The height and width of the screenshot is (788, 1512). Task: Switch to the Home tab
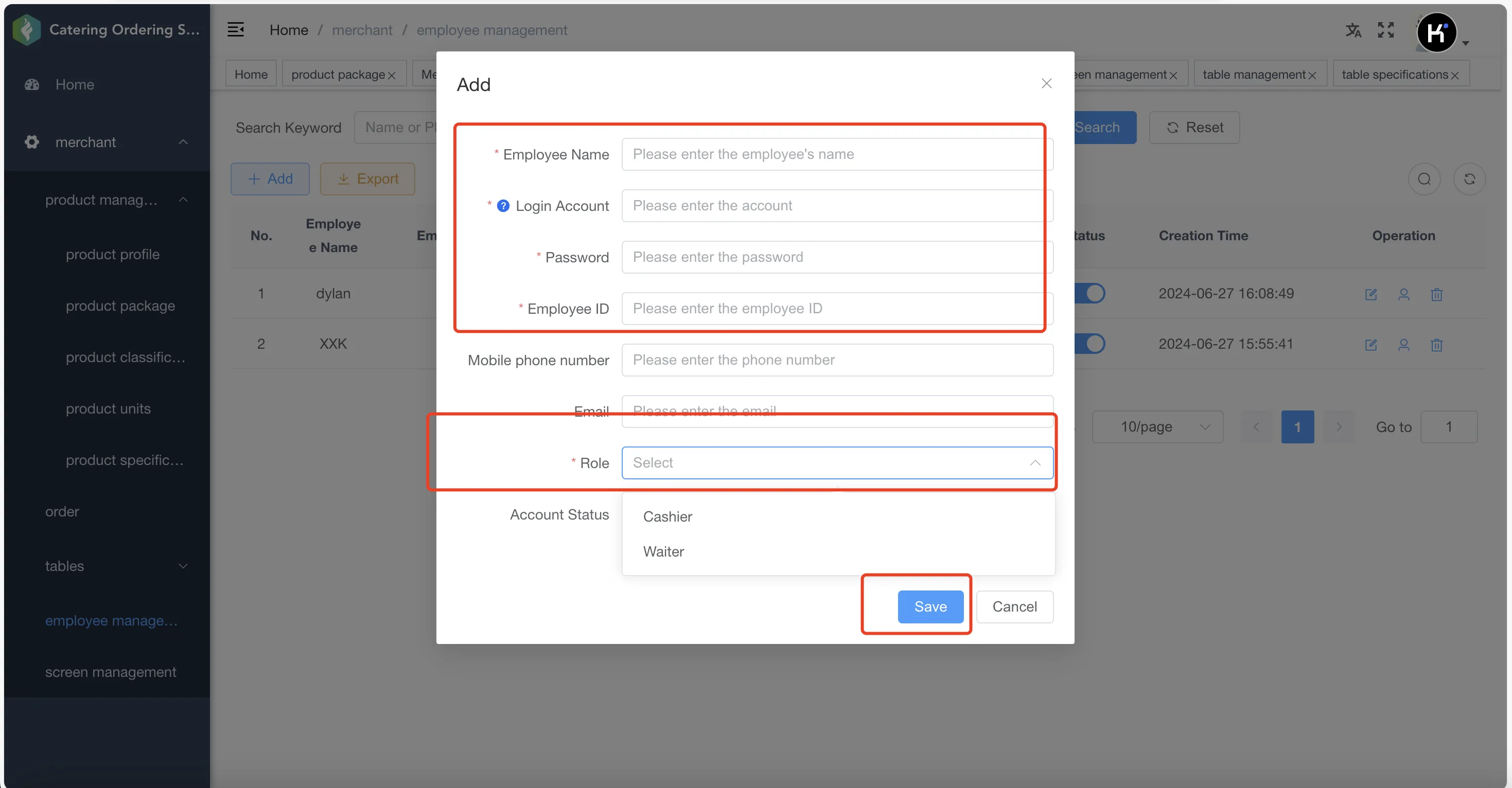point(251,75)
